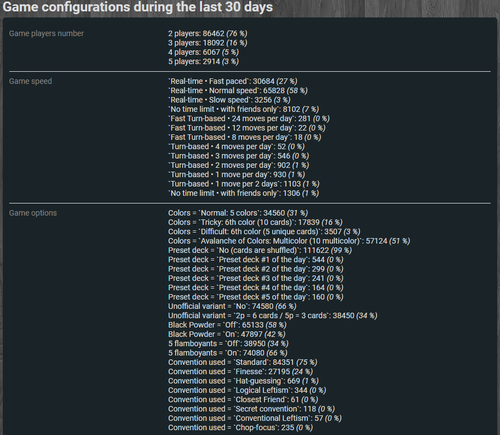Click 'Convention used = Conventional Leftism' line

pyautogui.click(x=255, y=418)
